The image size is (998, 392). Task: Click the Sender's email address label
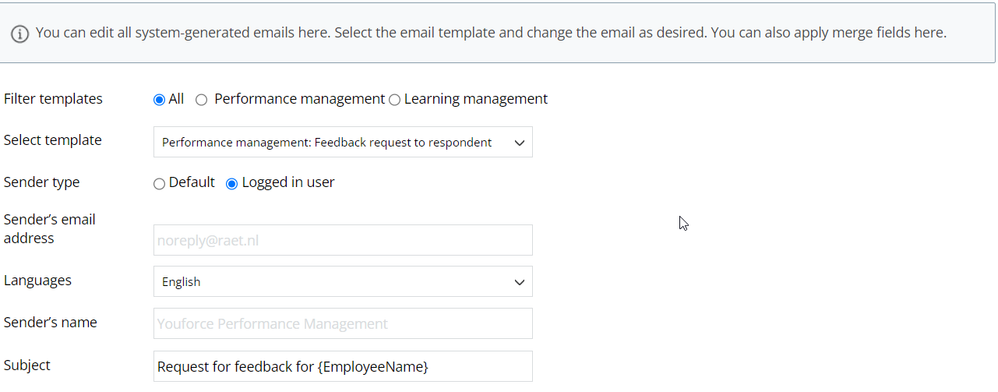(x=50, y=228)
